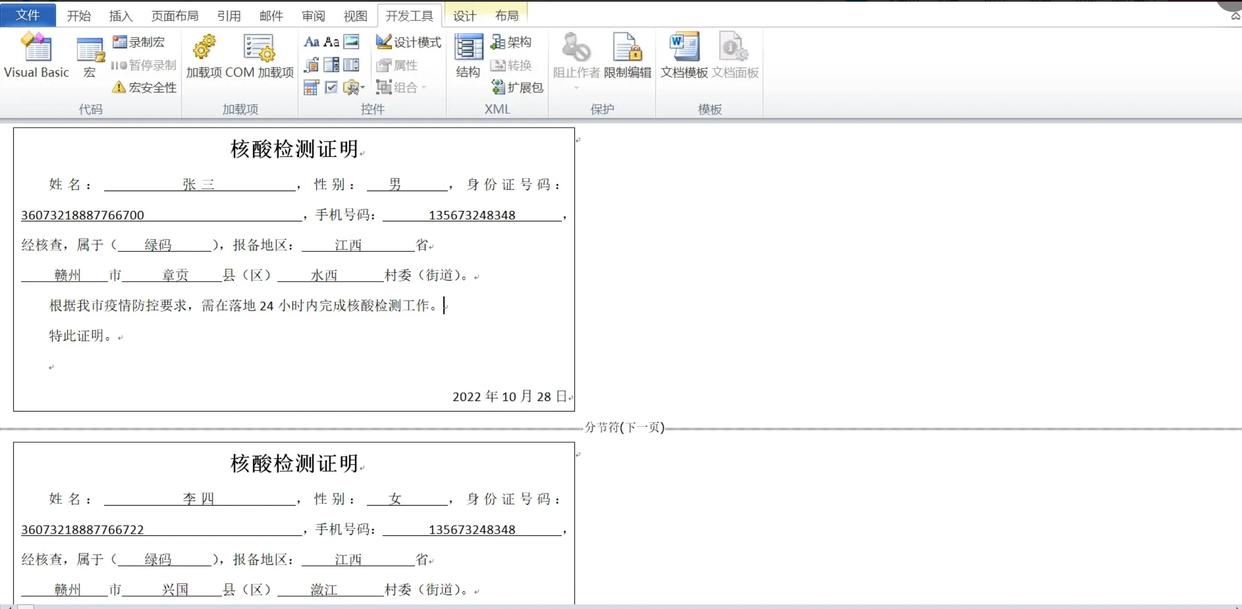
Task: Open the 结构 XML structure pane
Action: pos(468,56)
